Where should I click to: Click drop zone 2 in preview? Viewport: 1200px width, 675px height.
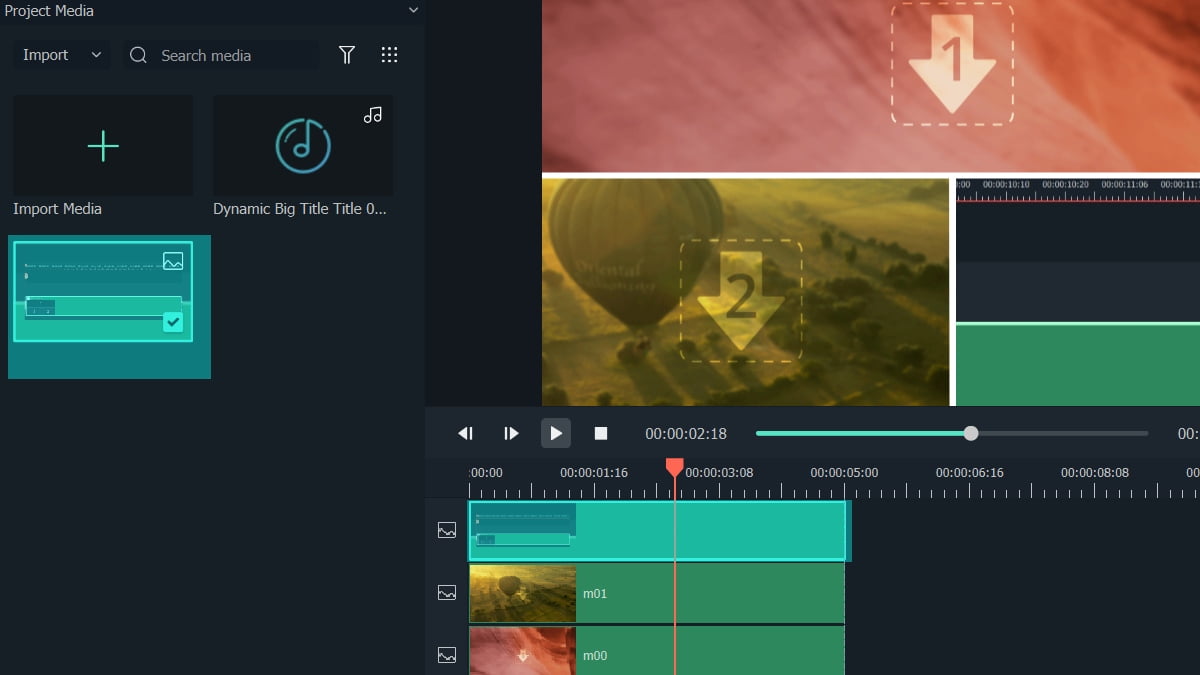point(741,300)
